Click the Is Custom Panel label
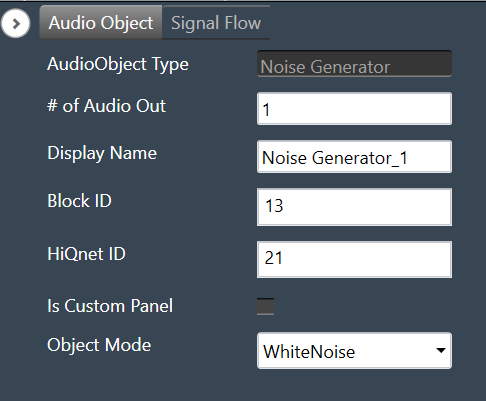 click(x=110, y=306)
